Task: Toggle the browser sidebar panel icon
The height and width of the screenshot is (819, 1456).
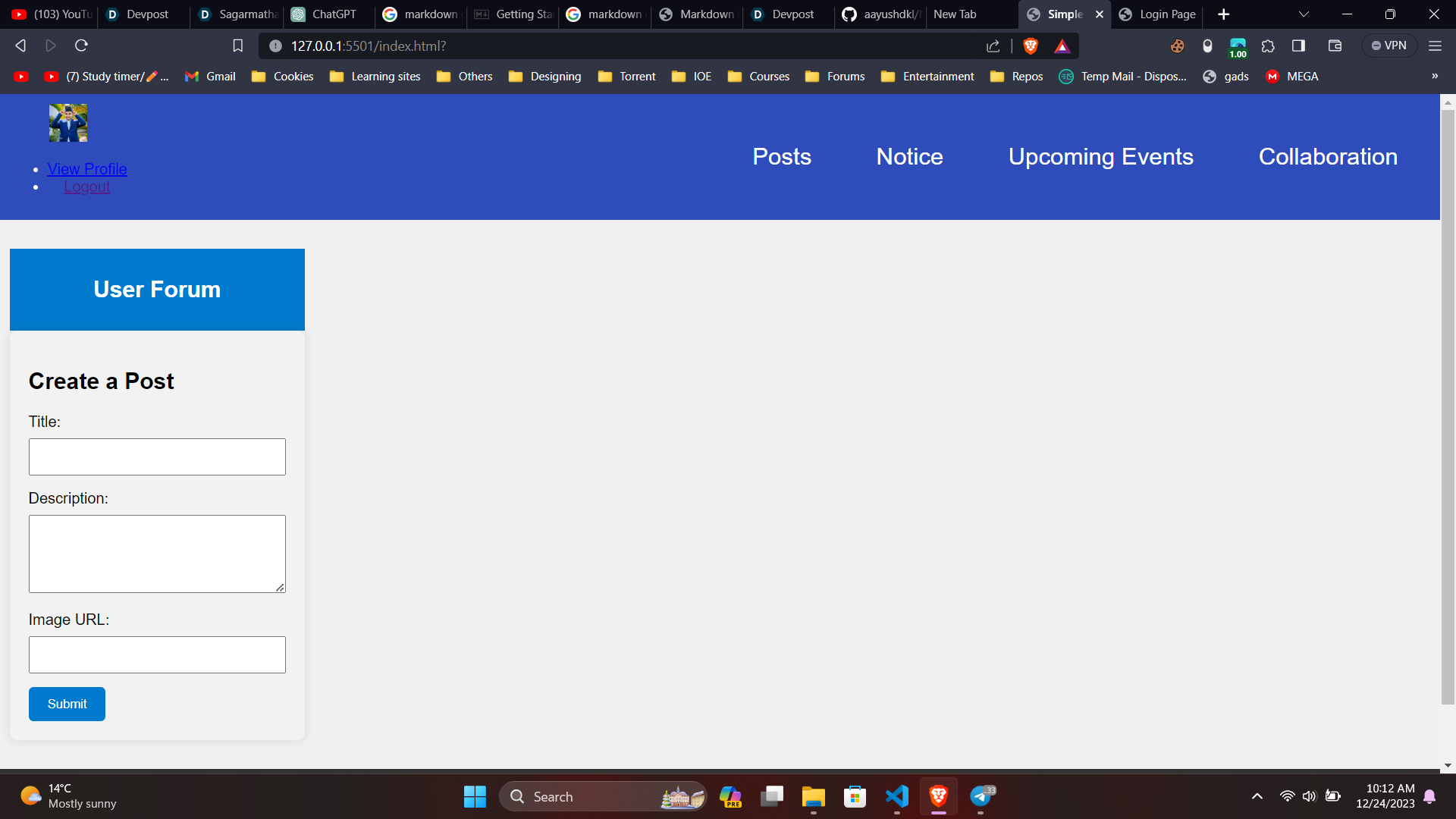Action: [x=1298, y=46]
